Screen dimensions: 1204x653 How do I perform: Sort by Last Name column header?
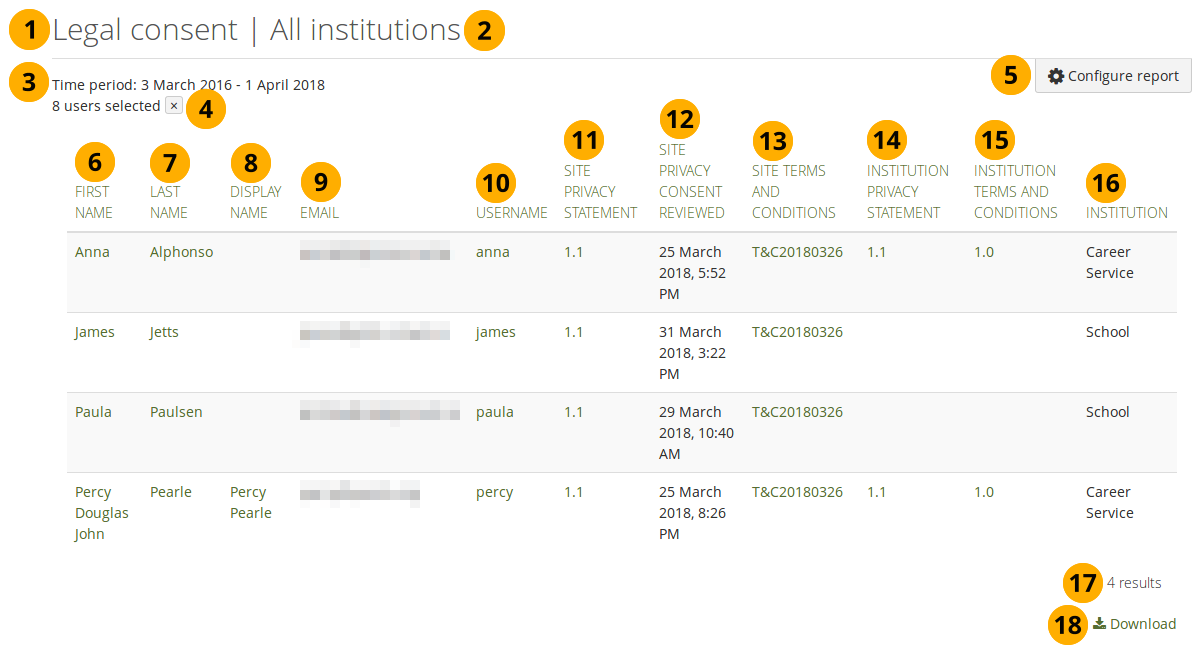[x=168, y=202]
